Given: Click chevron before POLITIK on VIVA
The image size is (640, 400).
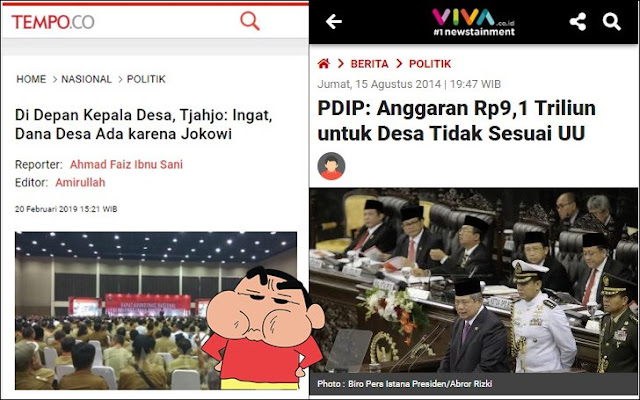Looking at the screenshot, I should [x=399, y=64].
